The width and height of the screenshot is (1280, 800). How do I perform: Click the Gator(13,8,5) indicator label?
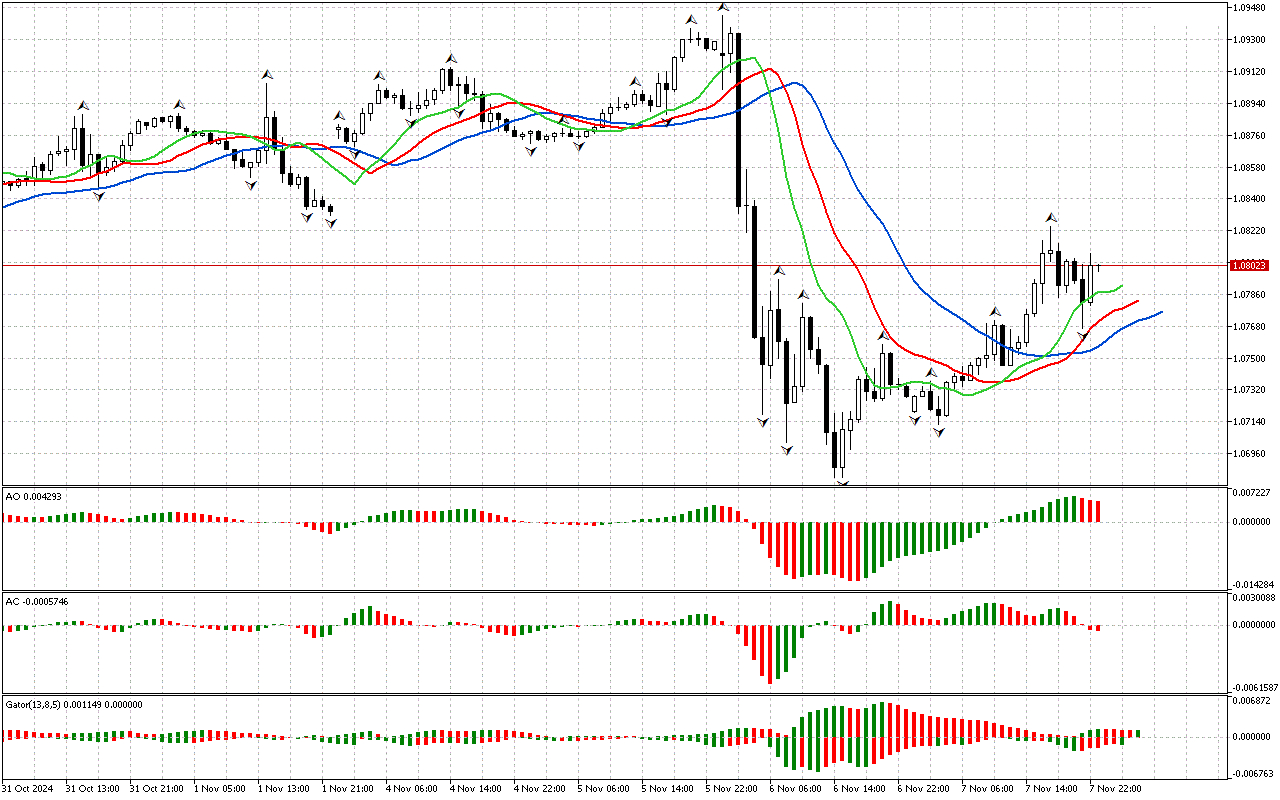point(74,704)
